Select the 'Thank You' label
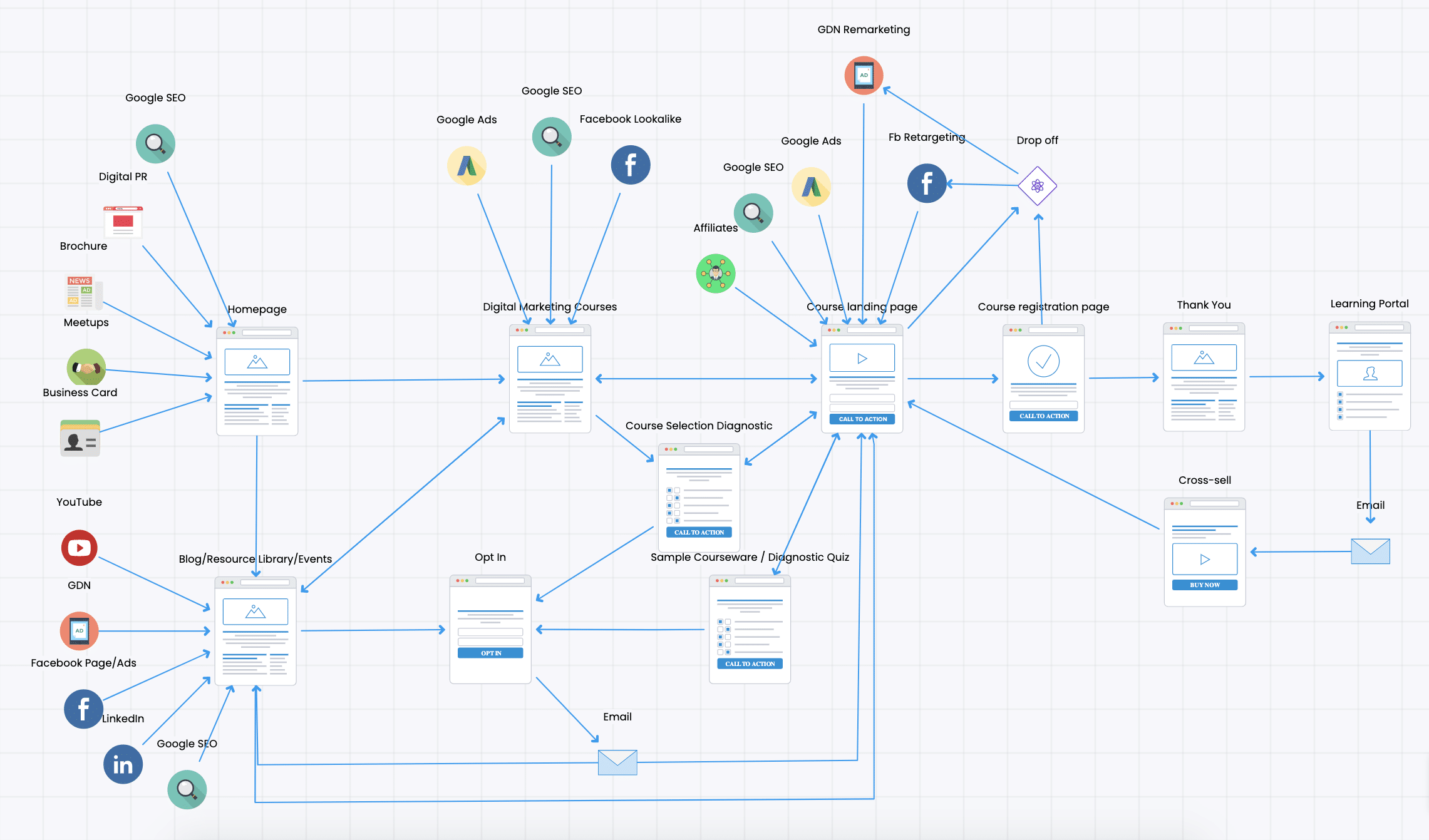Image resolution: width=1429 pixels, height=840 pixels. 1204,305
